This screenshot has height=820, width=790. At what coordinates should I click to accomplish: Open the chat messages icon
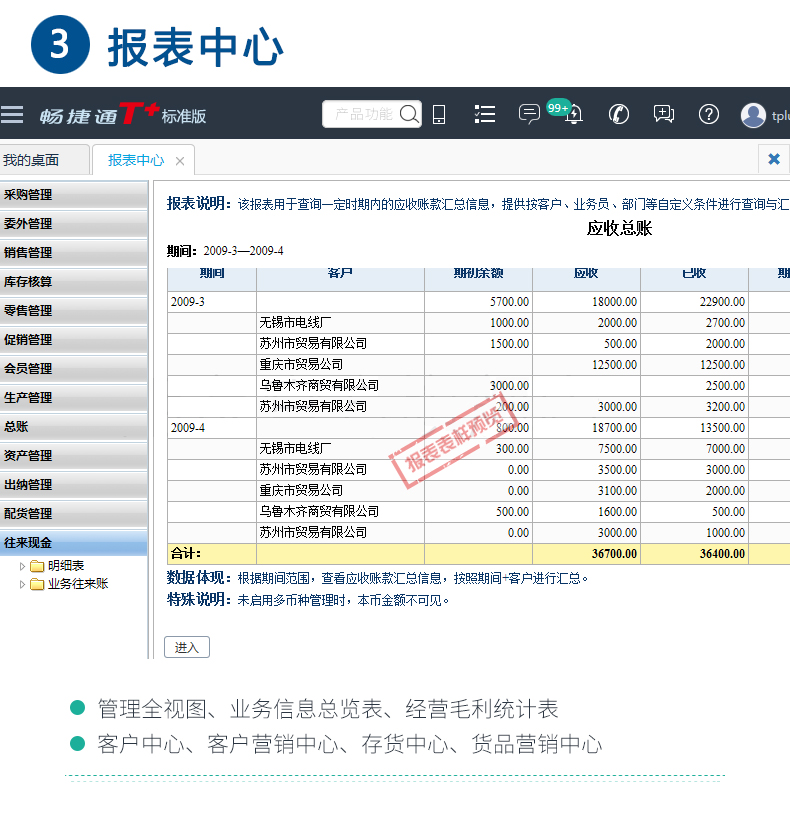click(x=529, y=115)
